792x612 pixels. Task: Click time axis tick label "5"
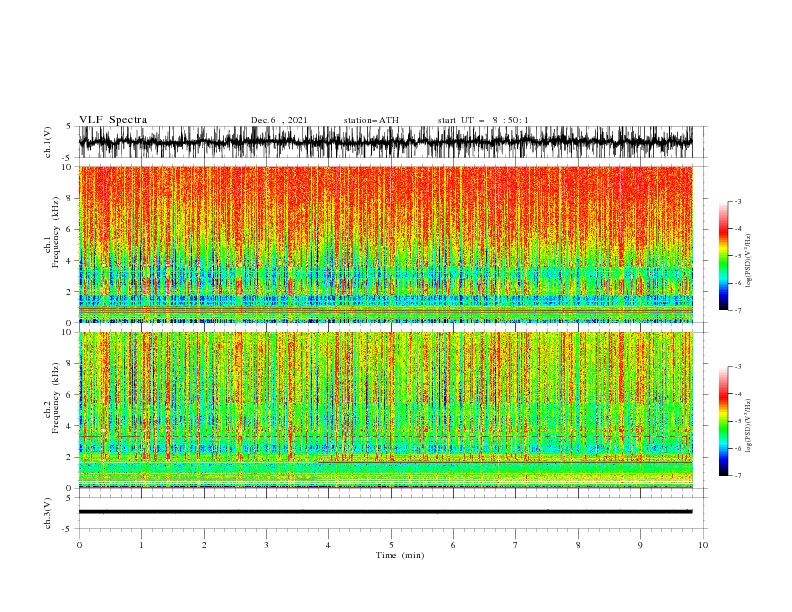pyautogui.click(x=391, y=545)
